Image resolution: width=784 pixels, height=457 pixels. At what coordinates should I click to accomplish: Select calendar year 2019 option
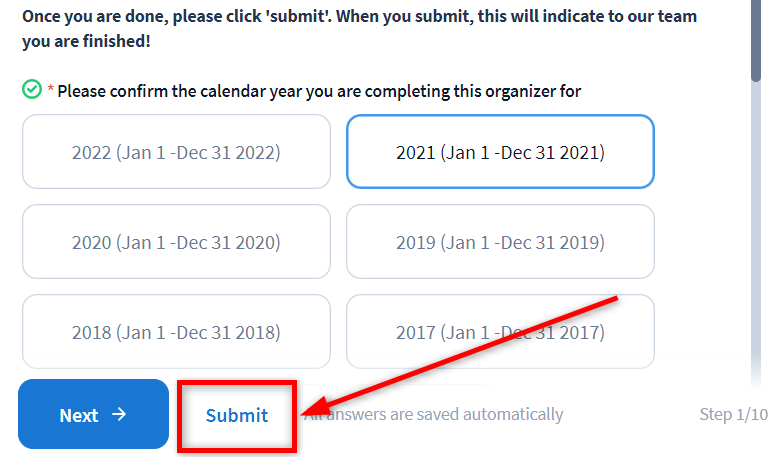tap(500, 242)
